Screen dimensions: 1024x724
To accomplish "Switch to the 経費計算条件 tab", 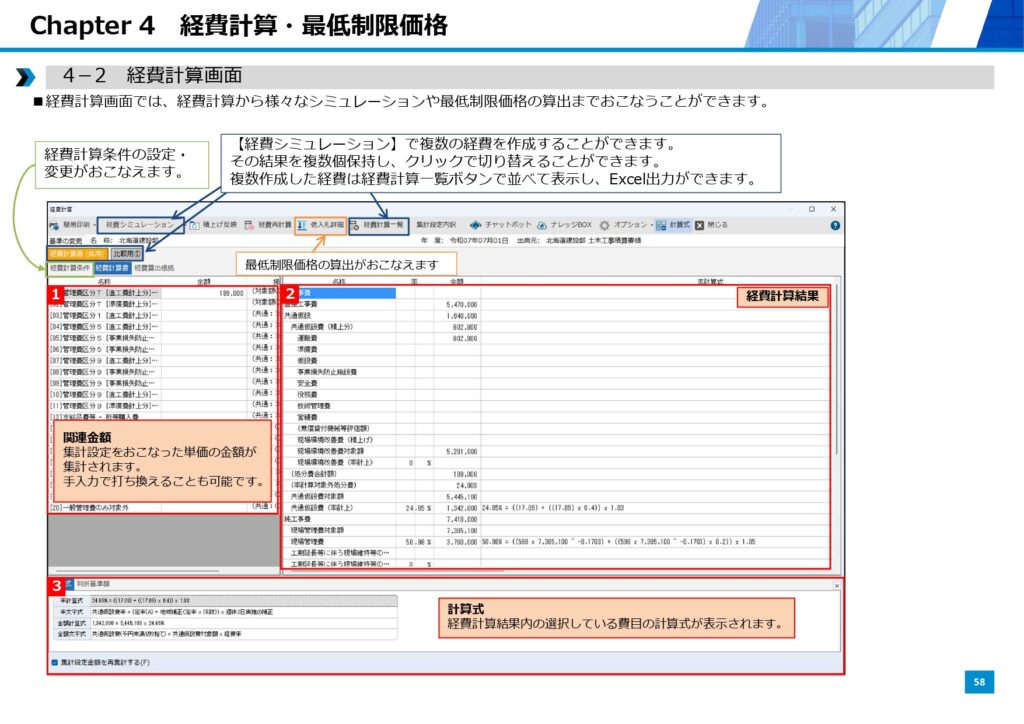I will tap(69, 268).
